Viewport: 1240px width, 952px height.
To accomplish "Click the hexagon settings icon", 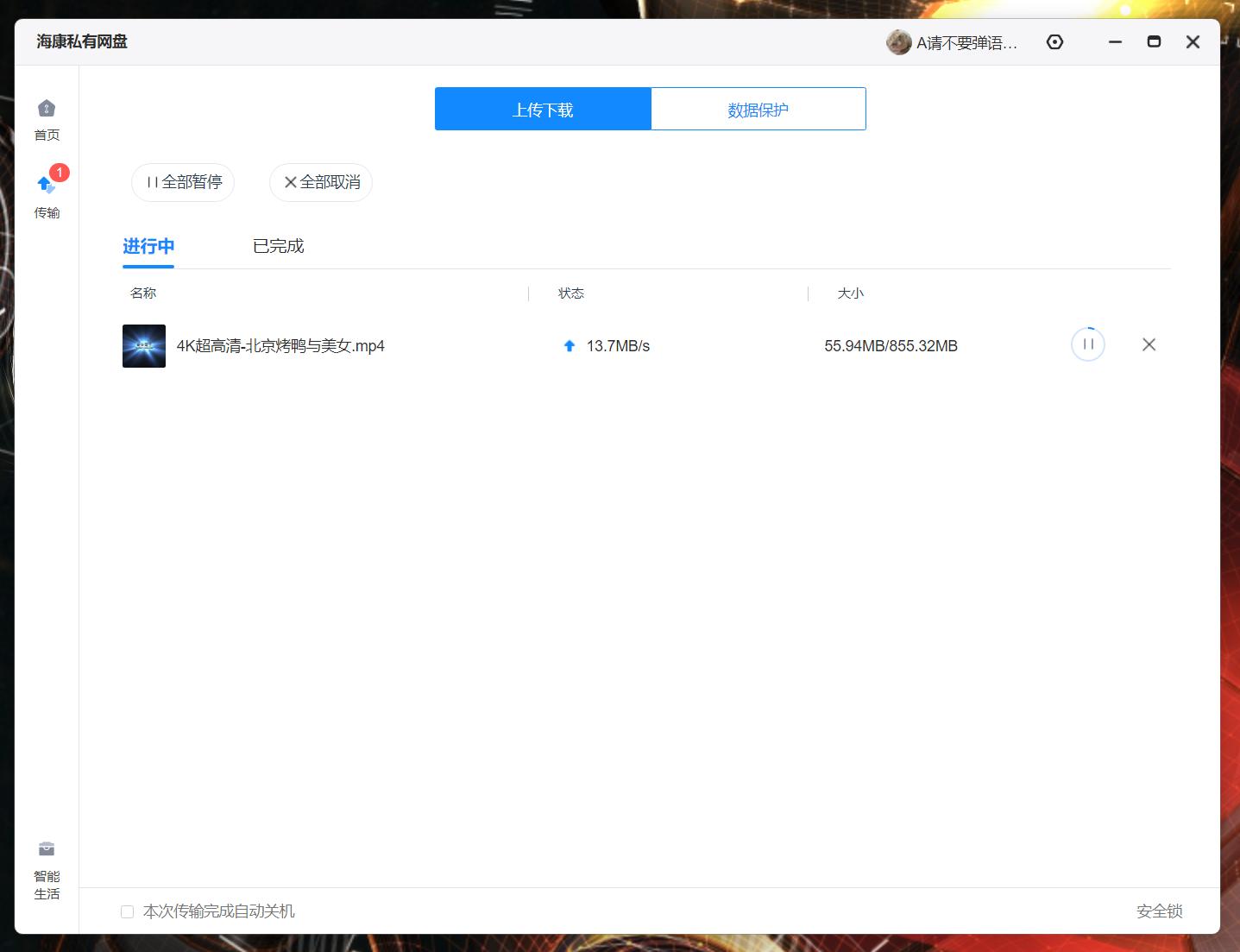I will pos(1054,42).
